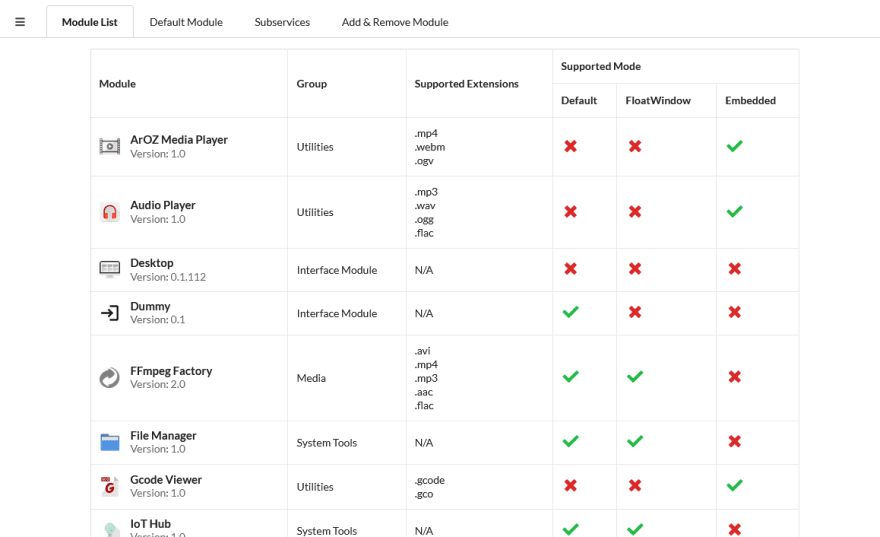This screenshot has height=537, width=880.
Task: Click FFmpeg Factory's FloatWindow green checkmark
Action: [635, 377]
